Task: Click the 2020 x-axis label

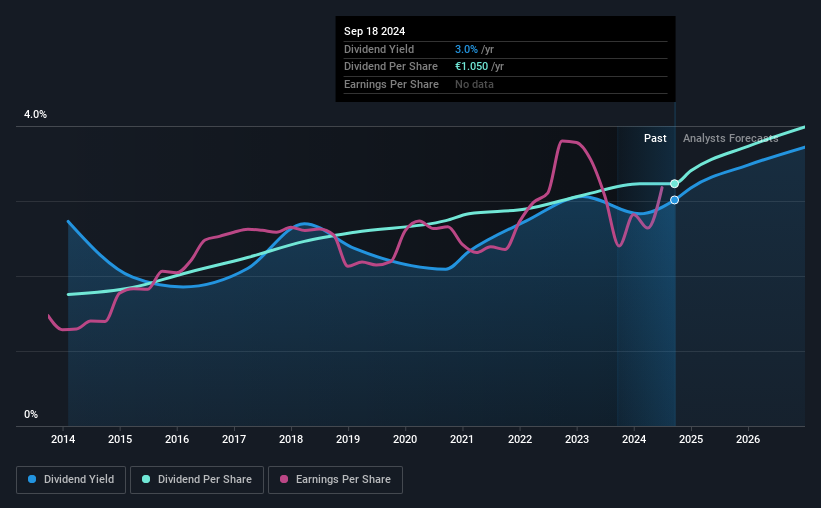Action: (405, 439)
